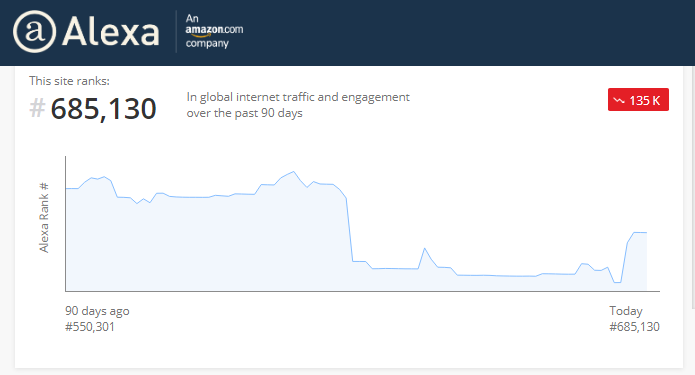Click the 'Alexa Rank #' vertical axis label
The image size is (695, 375).
(x=43, y=218)
